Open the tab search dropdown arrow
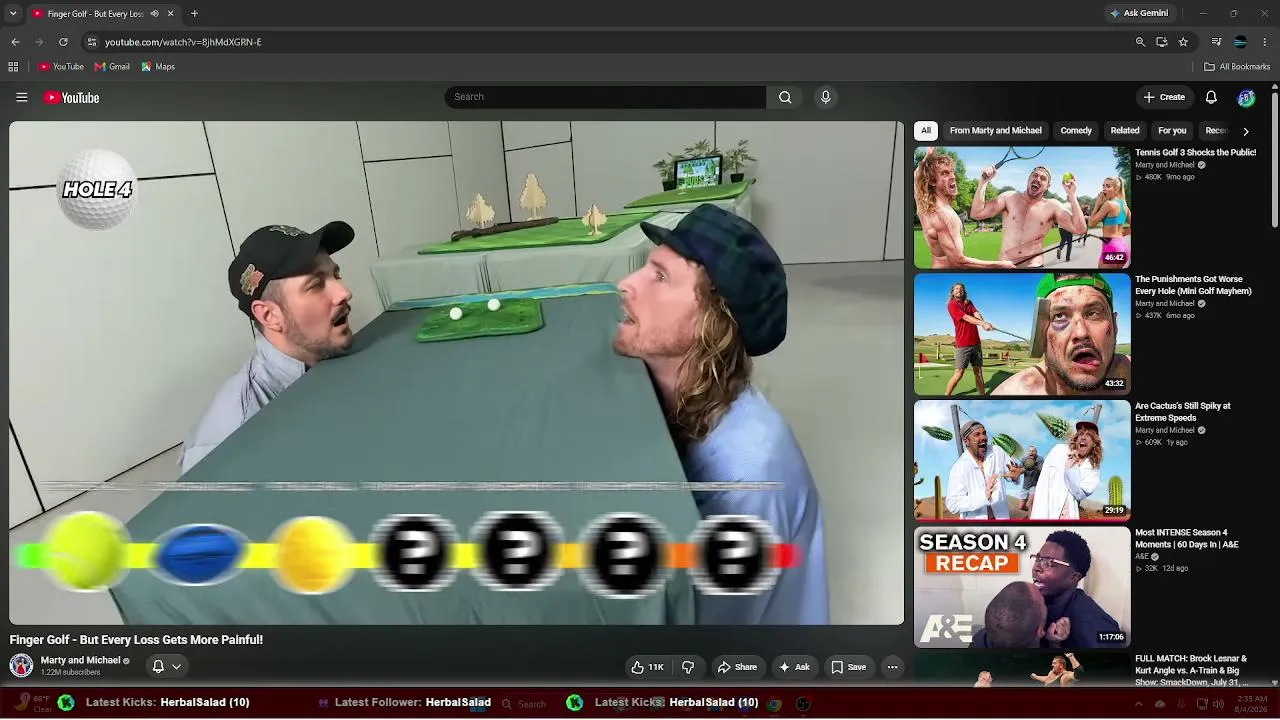This screenshot has width=1280, height=720. 13,14
